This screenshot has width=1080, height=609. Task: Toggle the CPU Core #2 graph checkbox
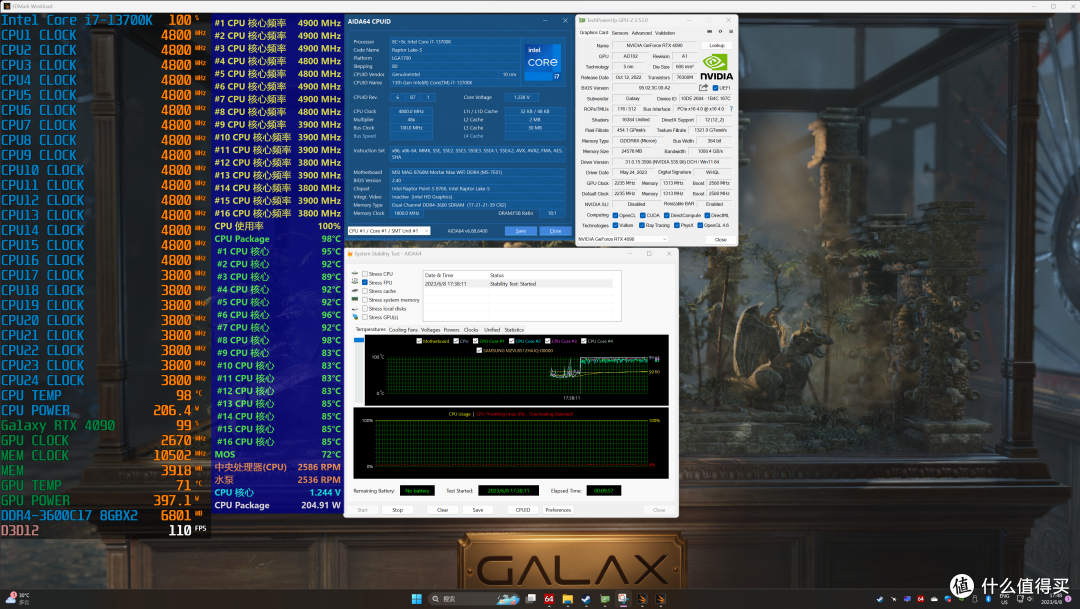pos(511,341)
